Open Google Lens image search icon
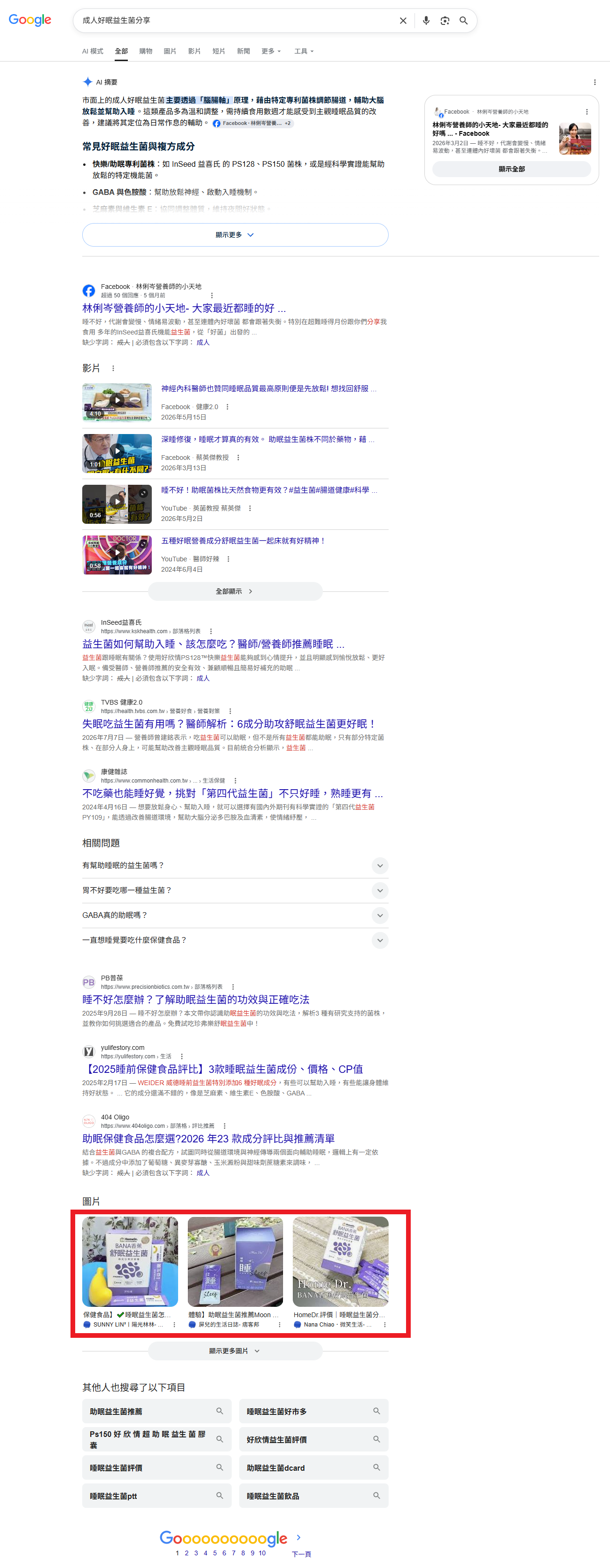 point(445,21)
